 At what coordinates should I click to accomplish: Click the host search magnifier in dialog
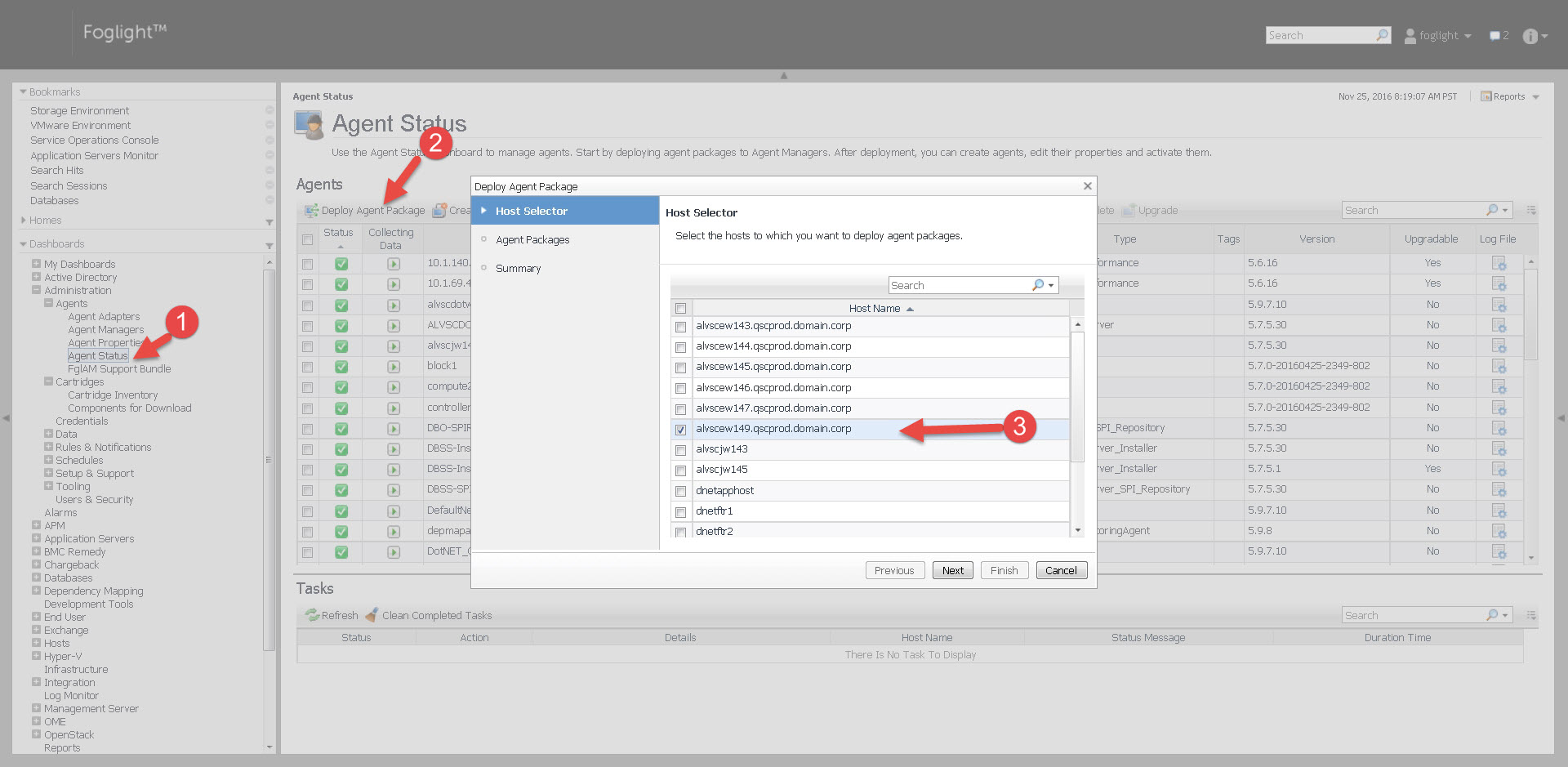[x=1038, y=285]
